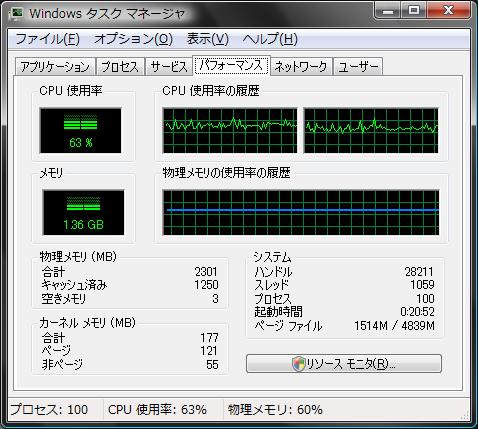Switch to the ユーザー tab

(x=358, y=67)
